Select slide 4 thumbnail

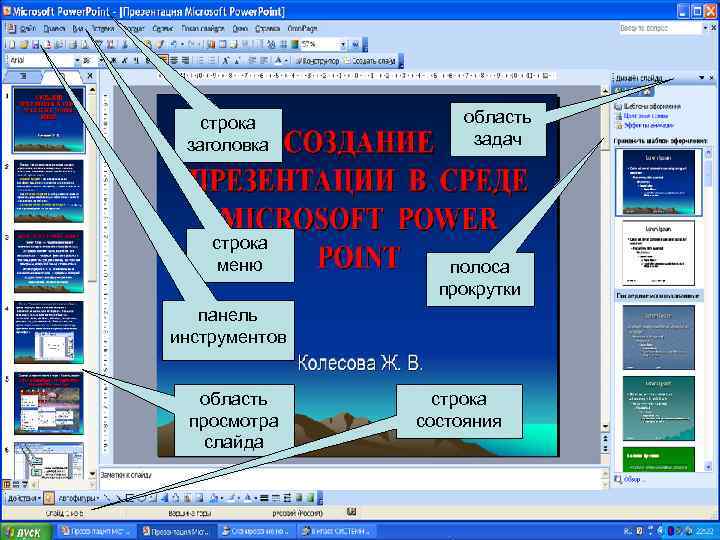(x=49, y=332)
